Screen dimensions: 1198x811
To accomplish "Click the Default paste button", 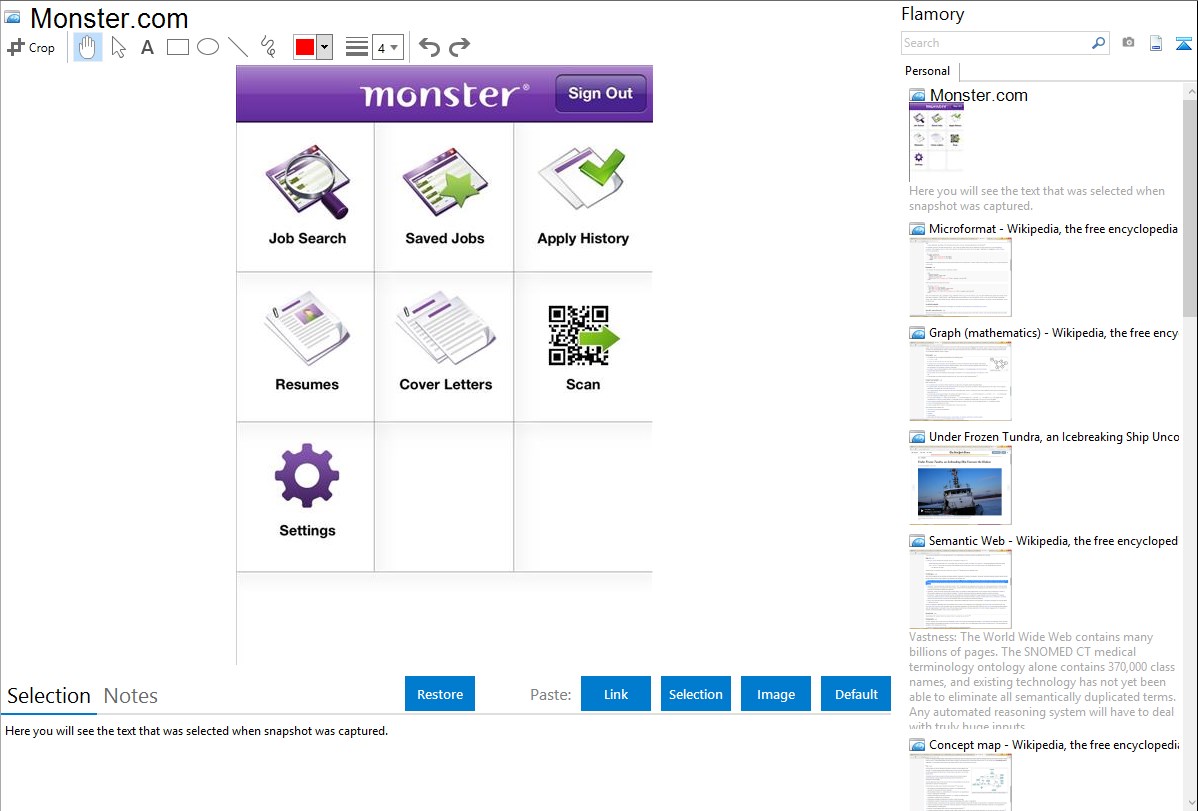I will tap(856, 694).
